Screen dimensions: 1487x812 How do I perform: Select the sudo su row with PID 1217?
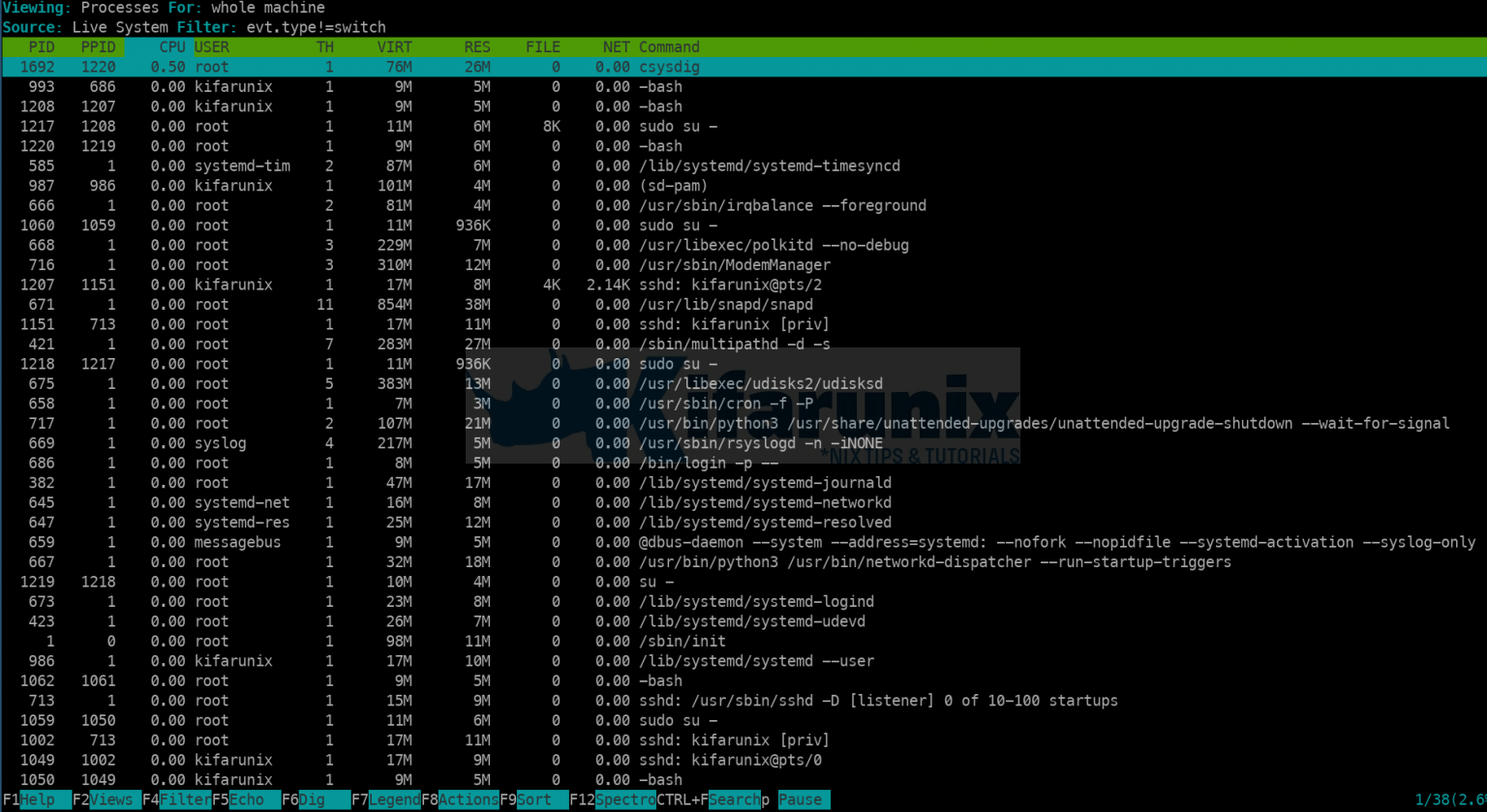pyautogui.click(x=743, y=126)
